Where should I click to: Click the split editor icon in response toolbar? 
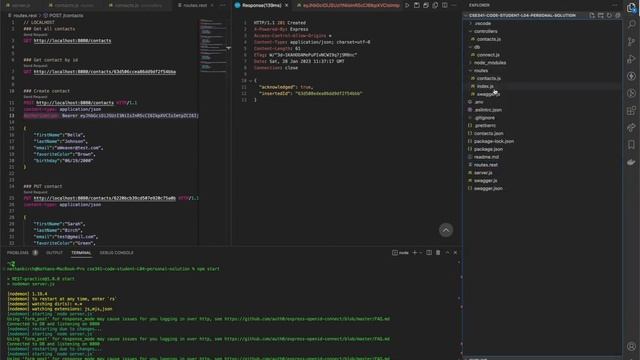444,5
